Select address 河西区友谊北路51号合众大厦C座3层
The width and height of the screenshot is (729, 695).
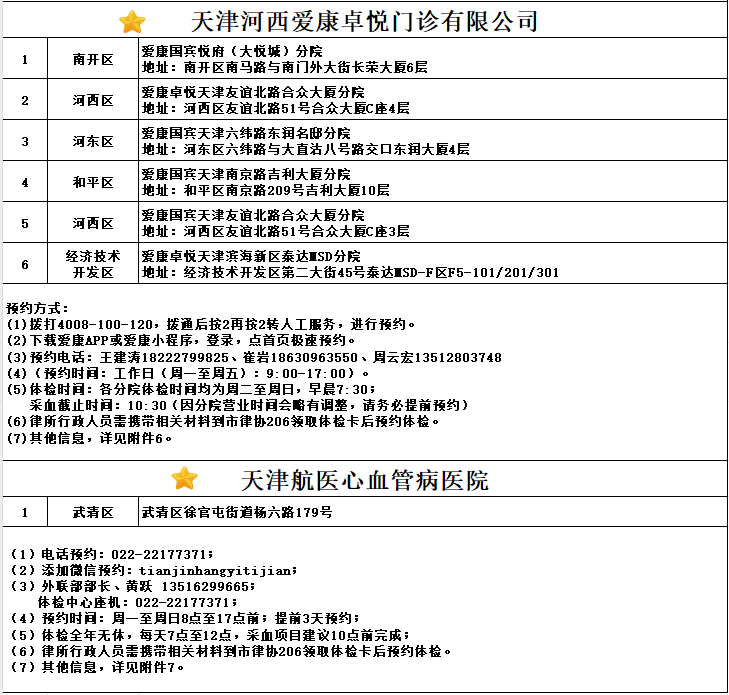click(x=297, y=231)
